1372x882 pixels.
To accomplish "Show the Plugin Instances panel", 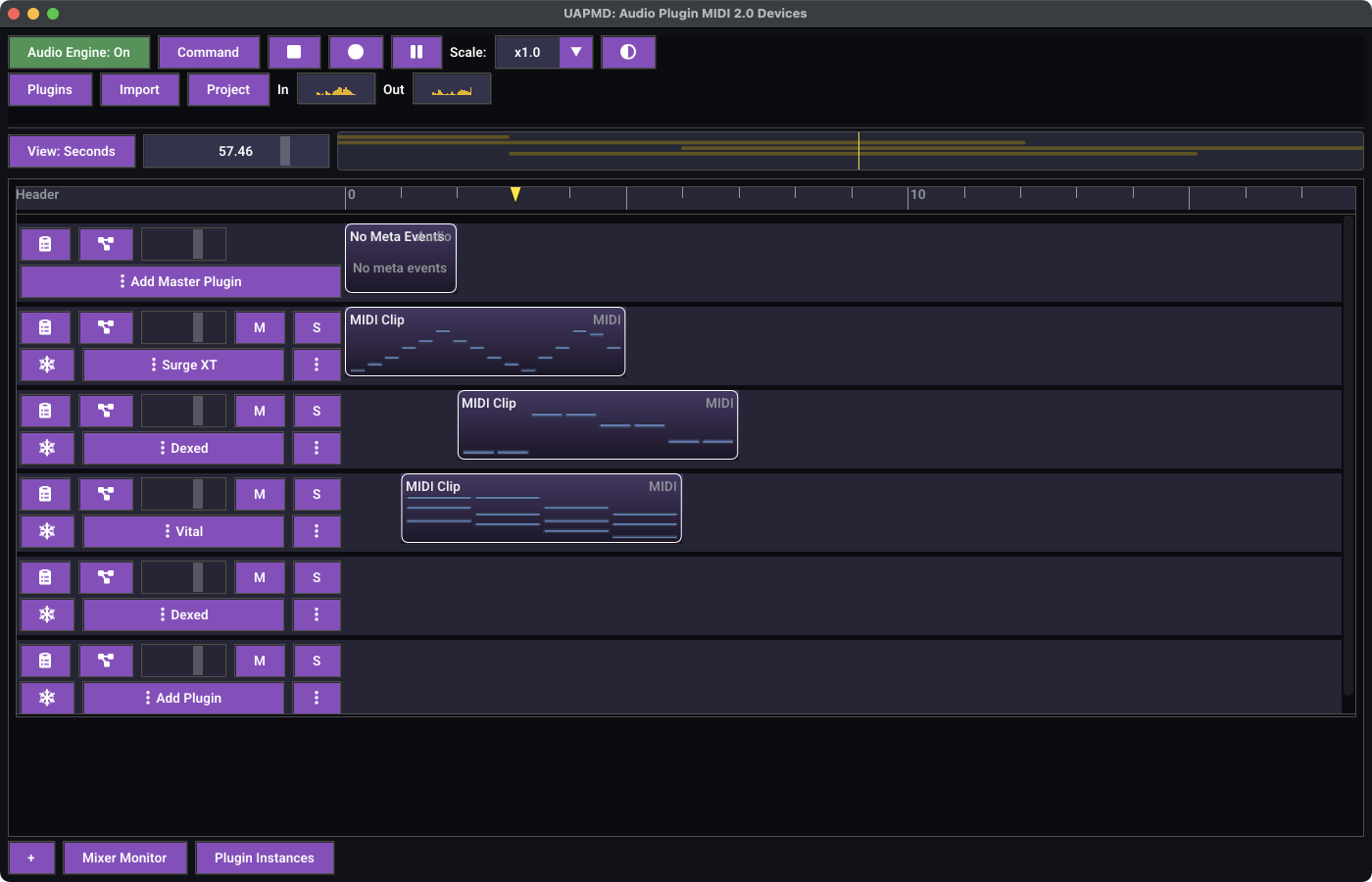I will pos(265,857).
